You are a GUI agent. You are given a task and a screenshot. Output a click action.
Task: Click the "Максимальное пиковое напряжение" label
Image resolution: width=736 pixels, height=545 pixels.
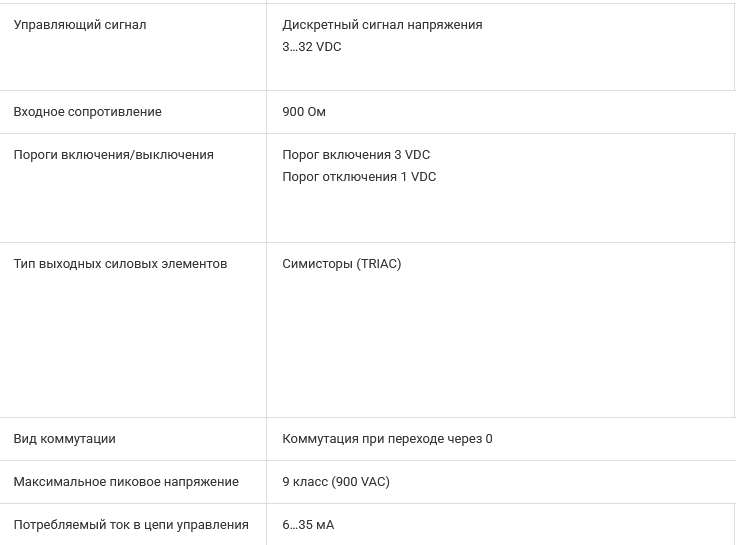pyautogui.click(x=126, y=482)
